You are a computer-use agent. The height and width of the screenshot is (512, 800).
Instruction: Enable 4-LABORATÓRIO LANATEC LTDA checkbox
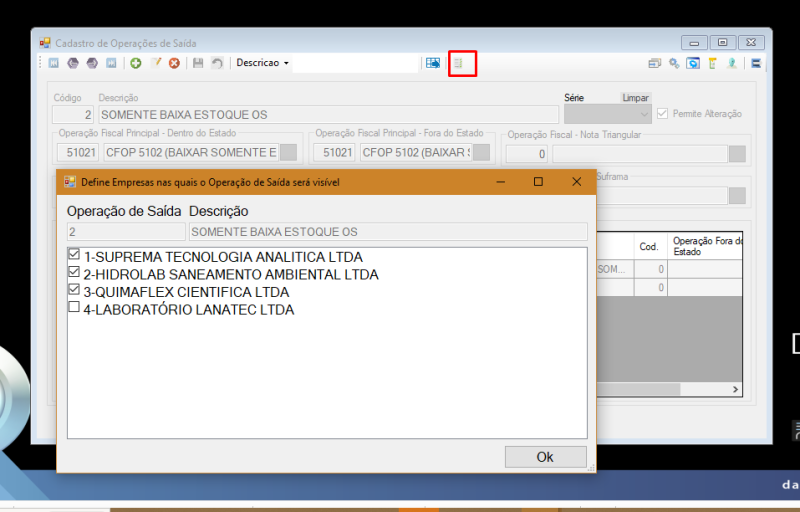click(x=74, y=307)
